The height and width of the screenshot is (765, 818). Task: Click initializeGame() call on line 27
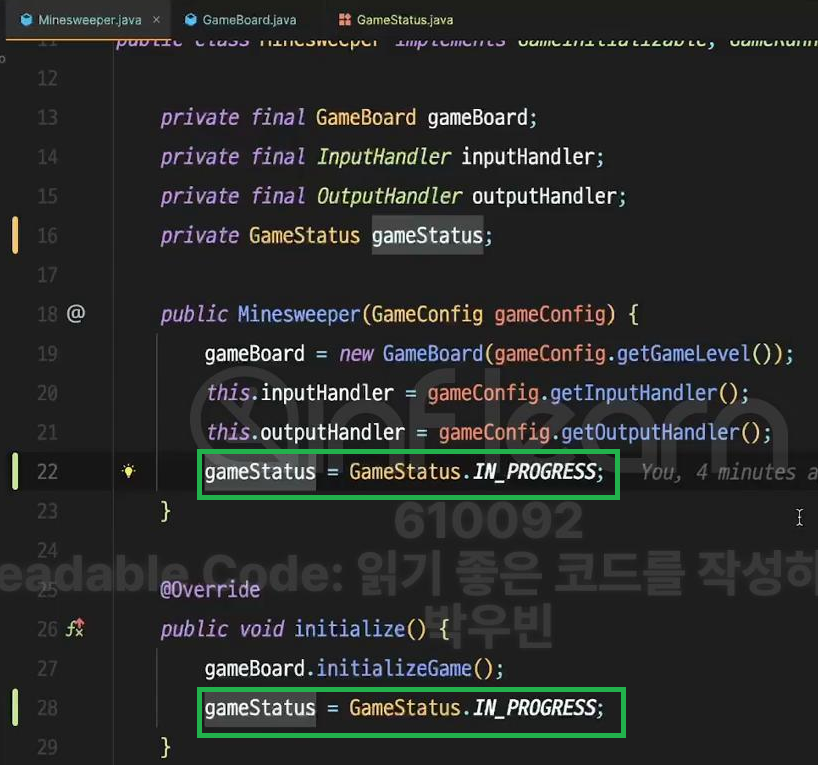click(404, 669)
